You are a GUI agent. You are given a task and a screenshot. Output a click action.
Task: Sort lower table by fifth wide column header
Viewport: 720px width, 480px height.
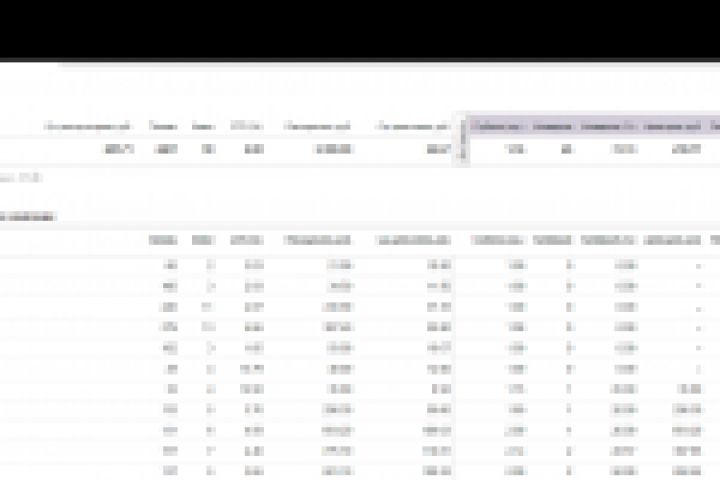pos(412,240)
